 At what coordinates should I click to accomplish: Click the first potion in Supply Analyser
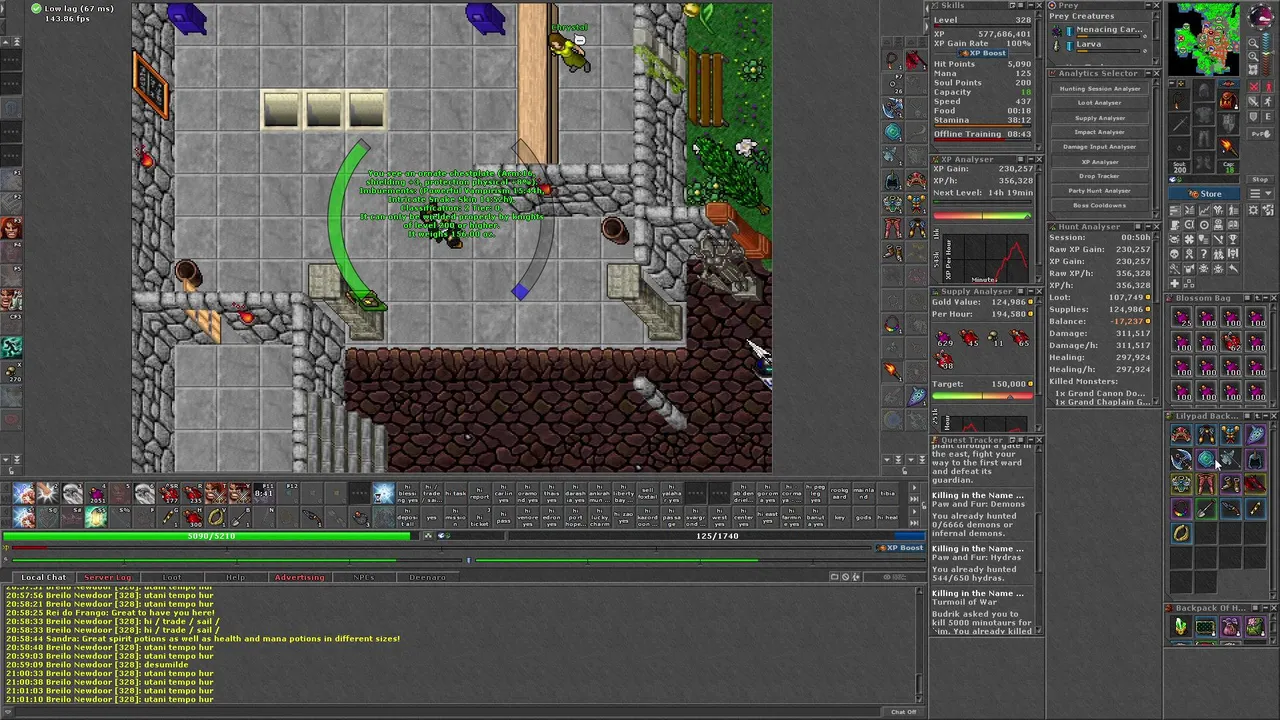point(945,337)
